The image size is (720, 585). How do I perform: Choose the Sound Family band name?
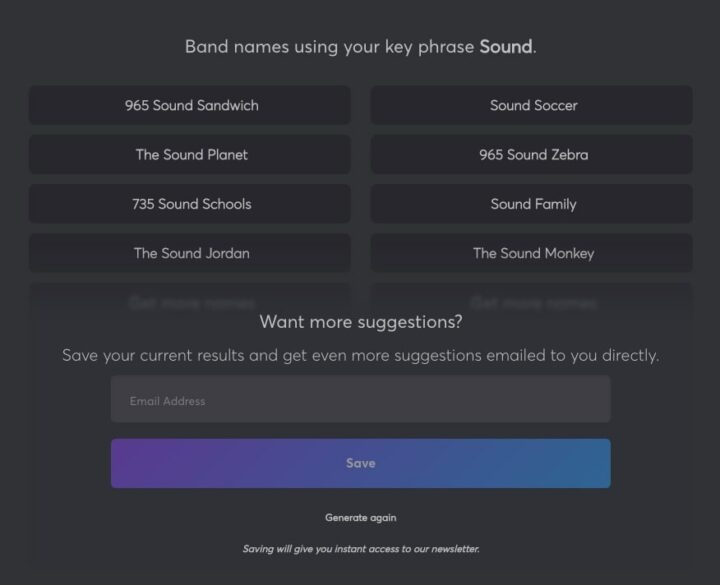(x=533, y=204)
